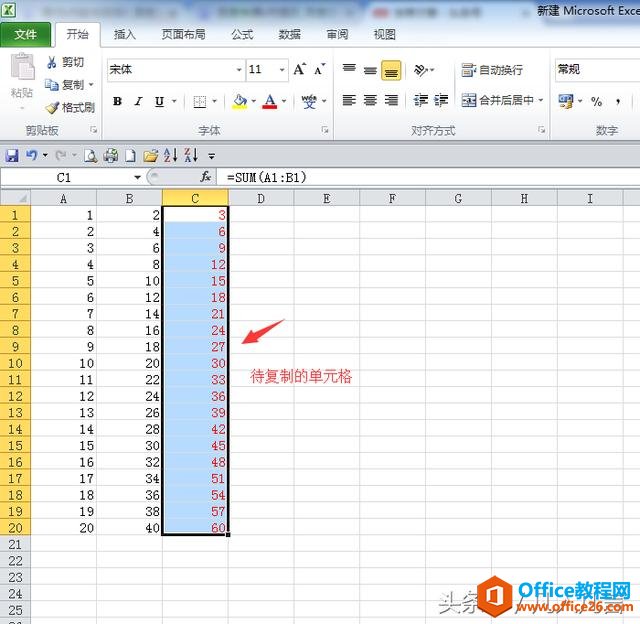This screenshot has height=624, width=640.
Task: Decrease font size with small A
Action: tap(320, 69)
